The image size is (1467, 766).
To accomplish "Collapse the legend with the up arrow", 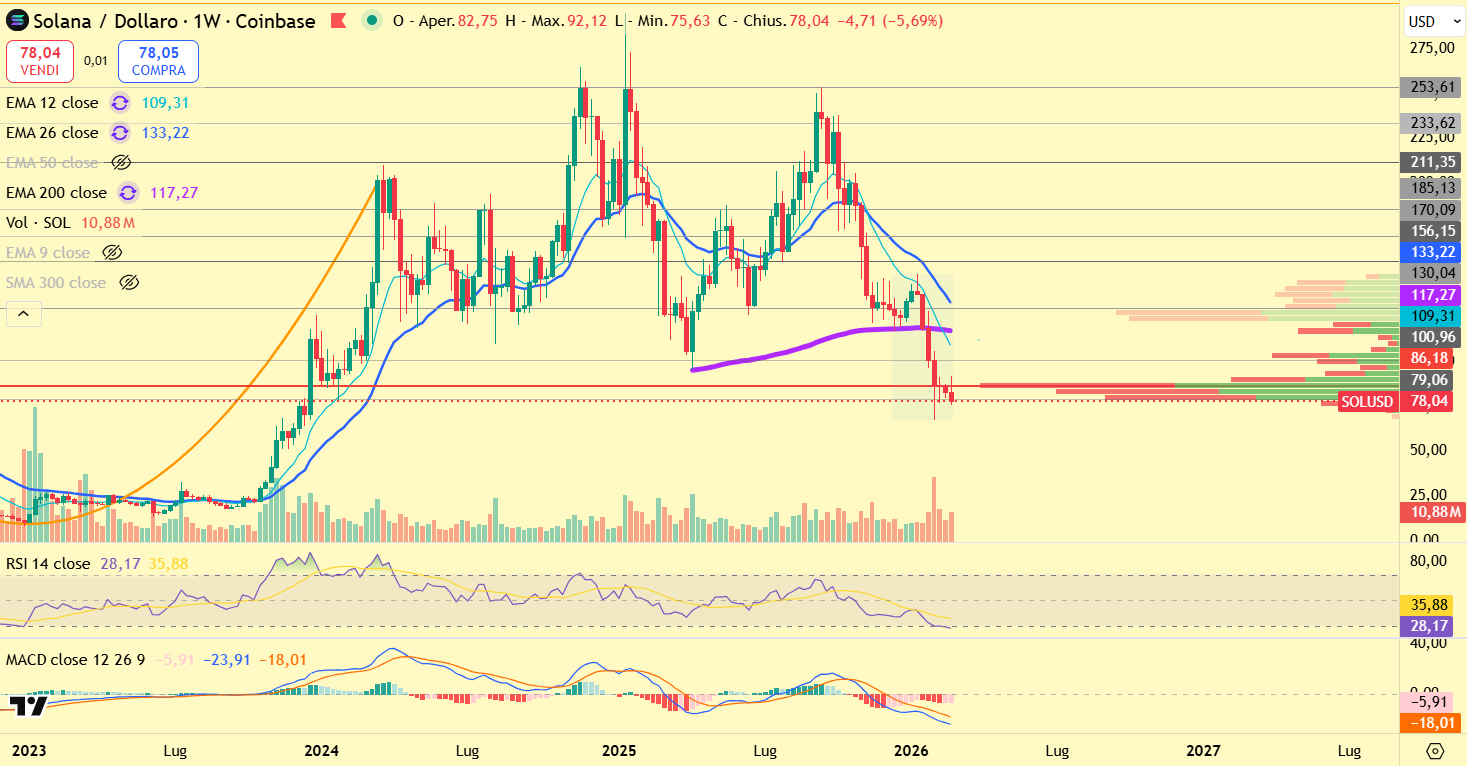I will 23,313.
